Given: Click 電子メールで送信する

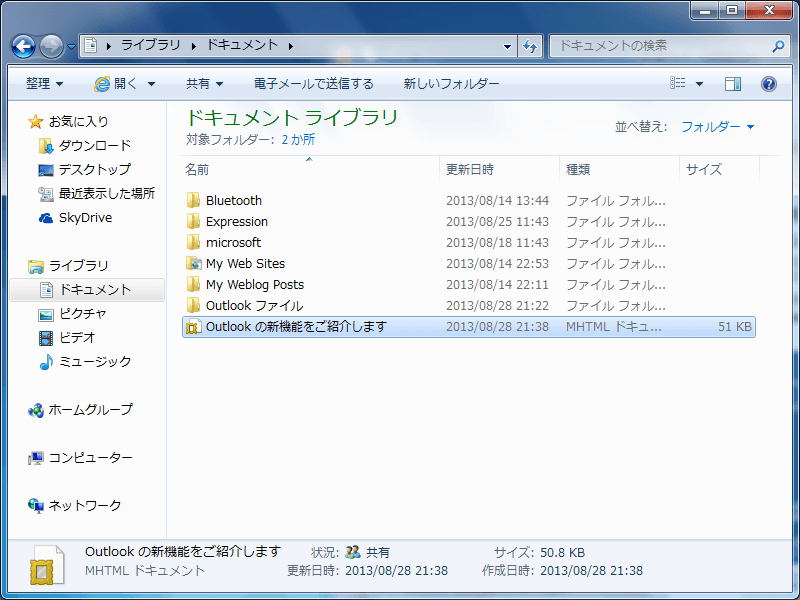Looking at the screenshot, I should 314,84.
